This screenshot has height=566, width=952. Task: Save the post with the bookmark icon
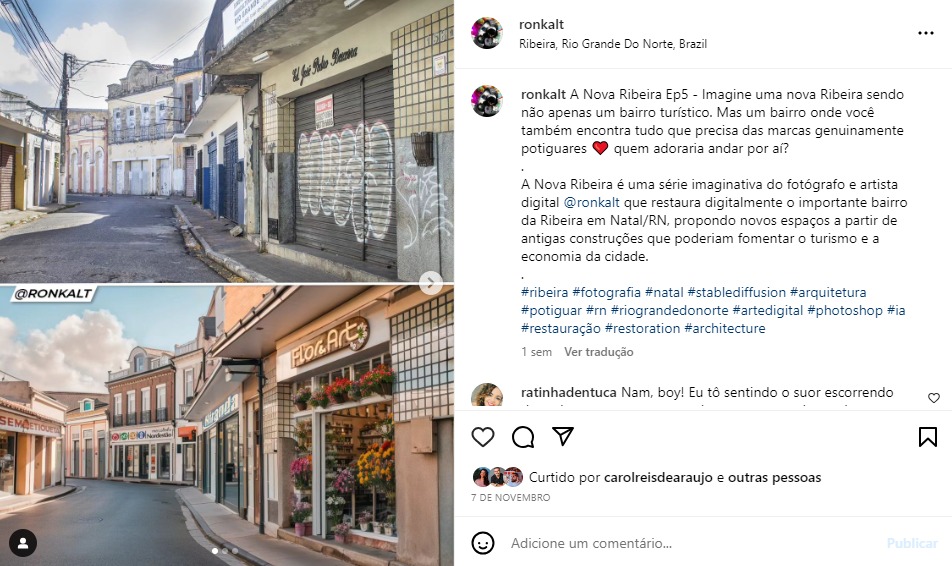[x=928, y=437]
